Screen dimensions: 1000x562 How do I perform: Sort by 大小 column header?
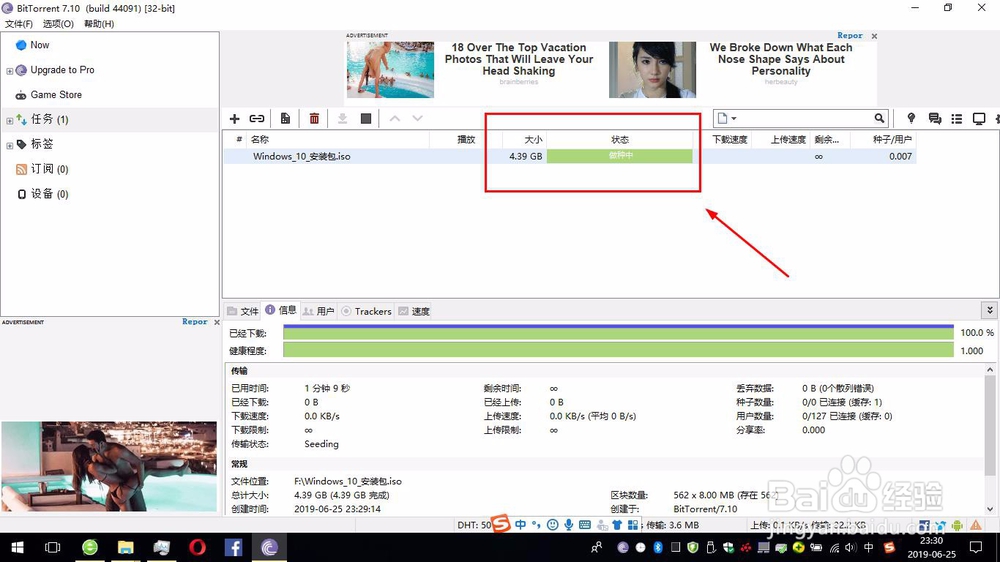(x=523, y=139)
